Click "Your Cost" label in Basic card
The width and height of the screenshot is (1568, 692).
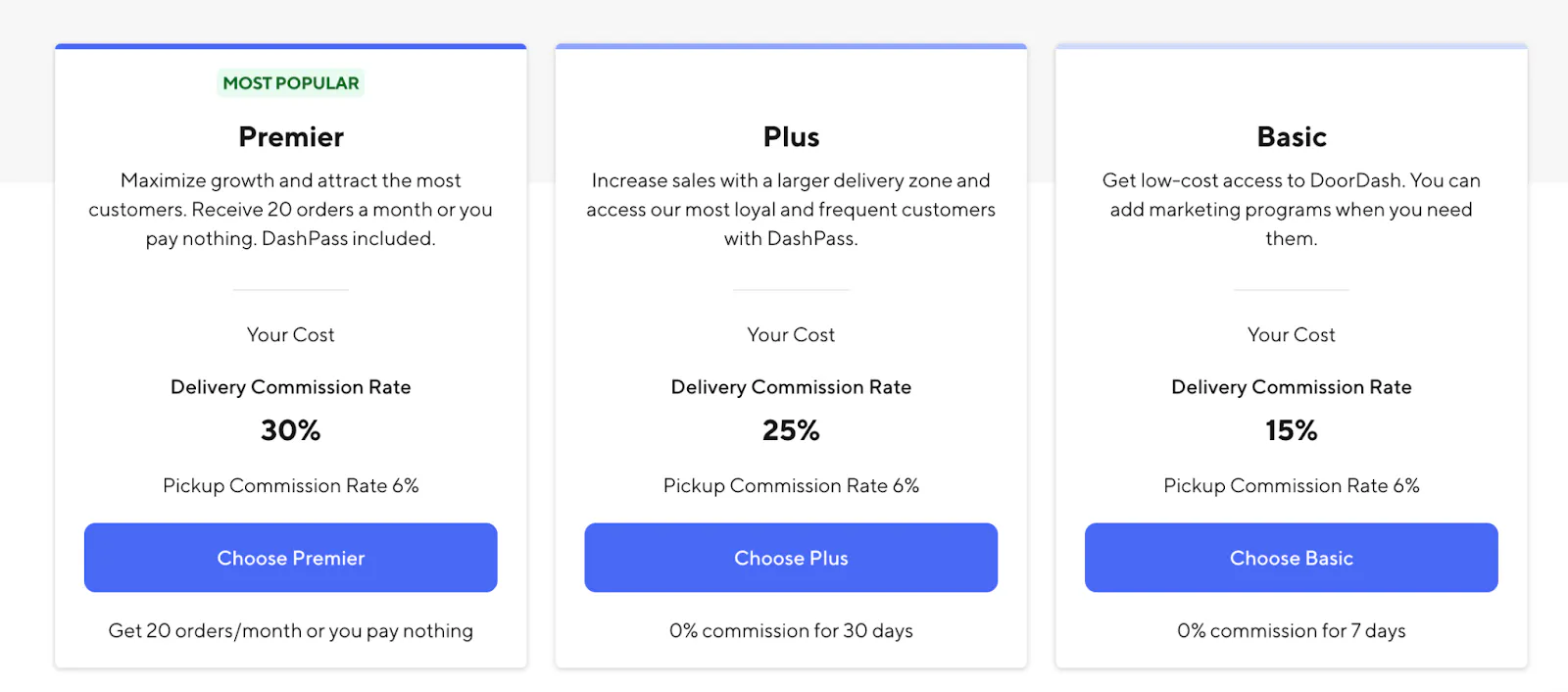(x=1291, y=335)
